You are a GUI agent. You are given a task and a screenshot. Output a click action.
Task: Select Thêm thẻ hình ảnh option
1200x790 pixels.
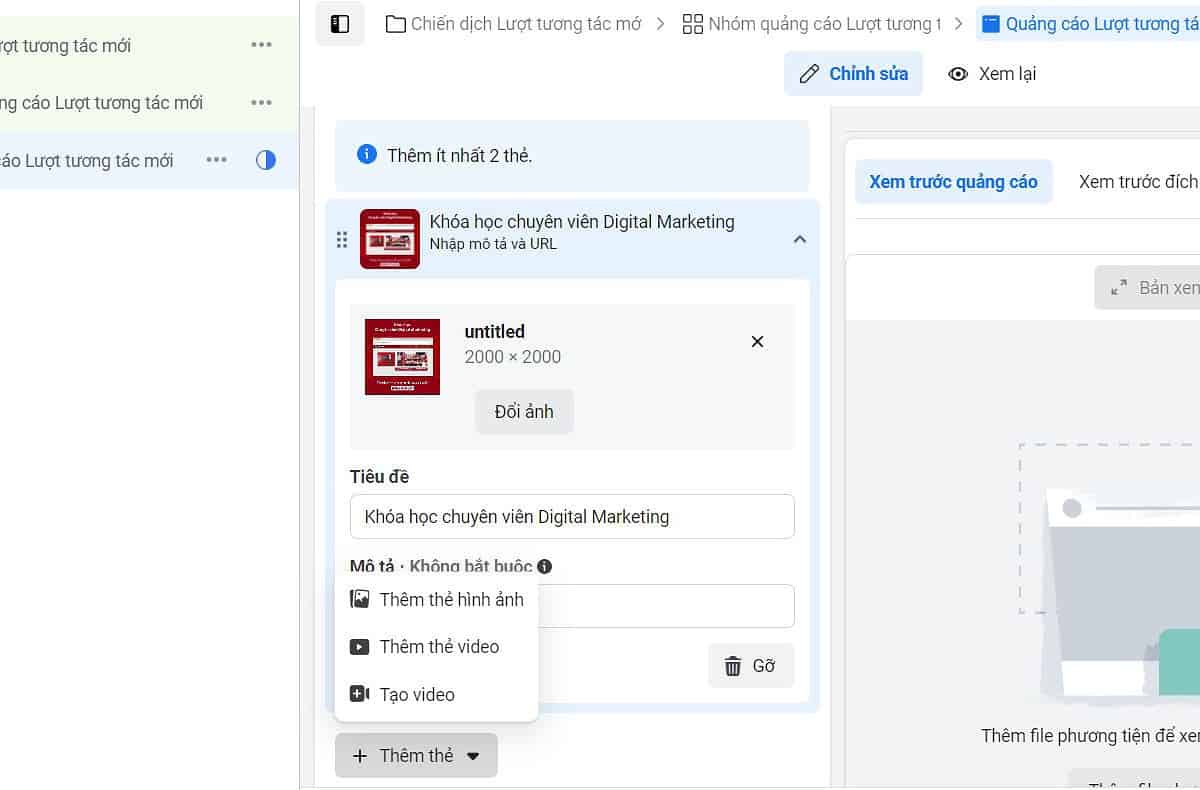click(437, 599)
